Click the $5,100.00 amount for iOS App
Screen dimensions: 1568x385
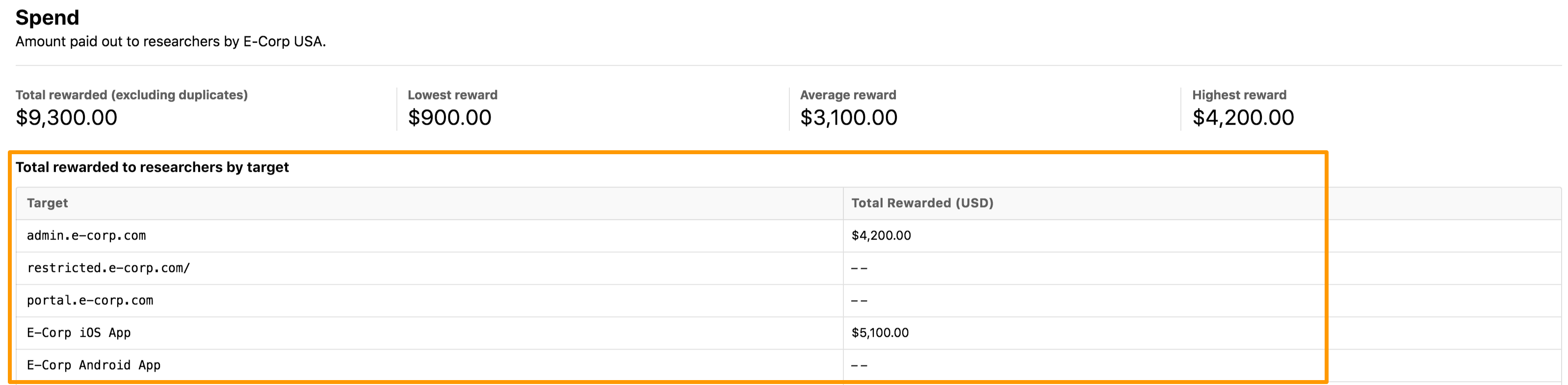click(x=880, y=332)
